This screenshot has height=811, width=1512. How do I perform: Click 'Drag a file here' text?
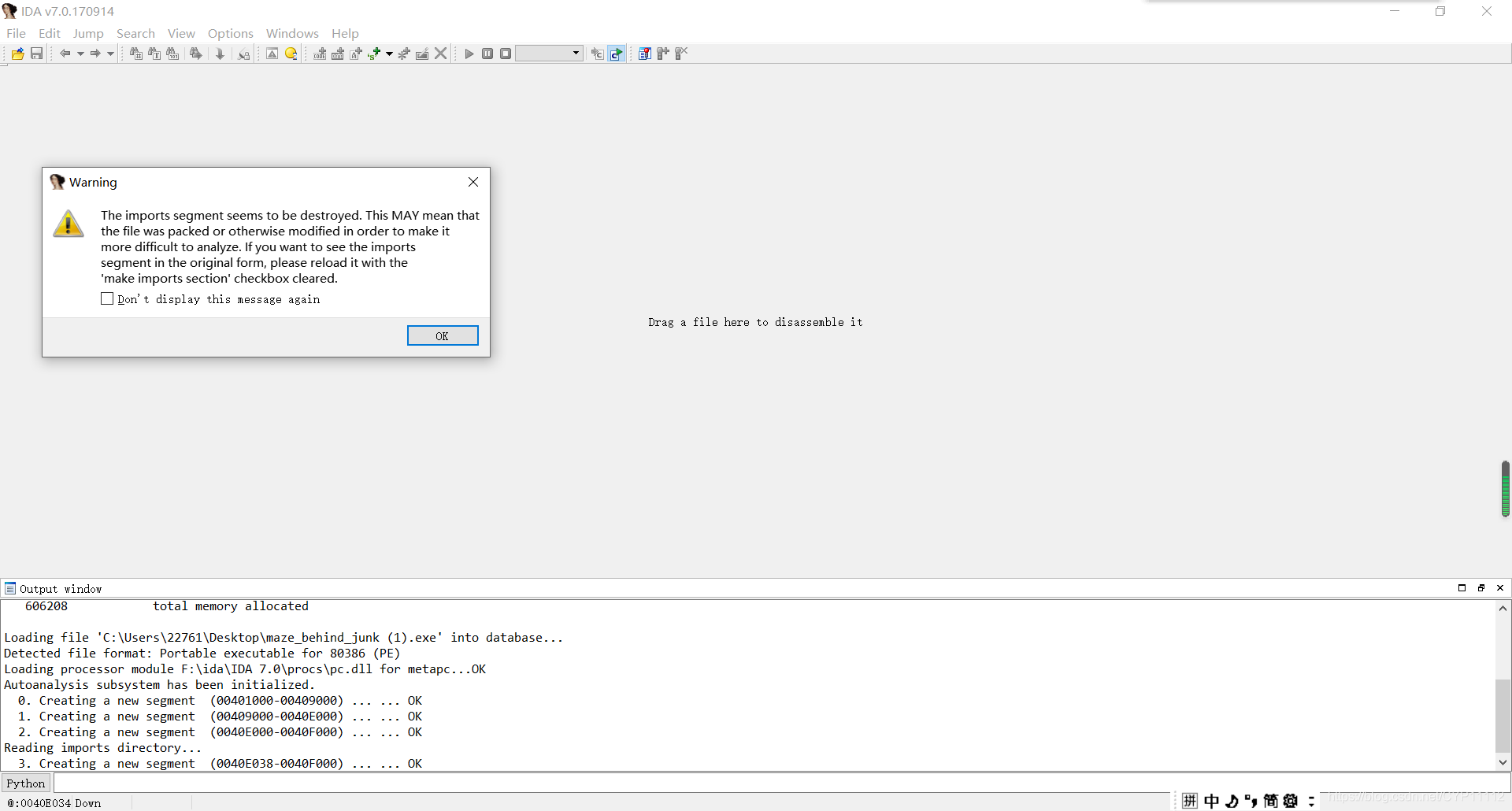[x=755, y=322]
